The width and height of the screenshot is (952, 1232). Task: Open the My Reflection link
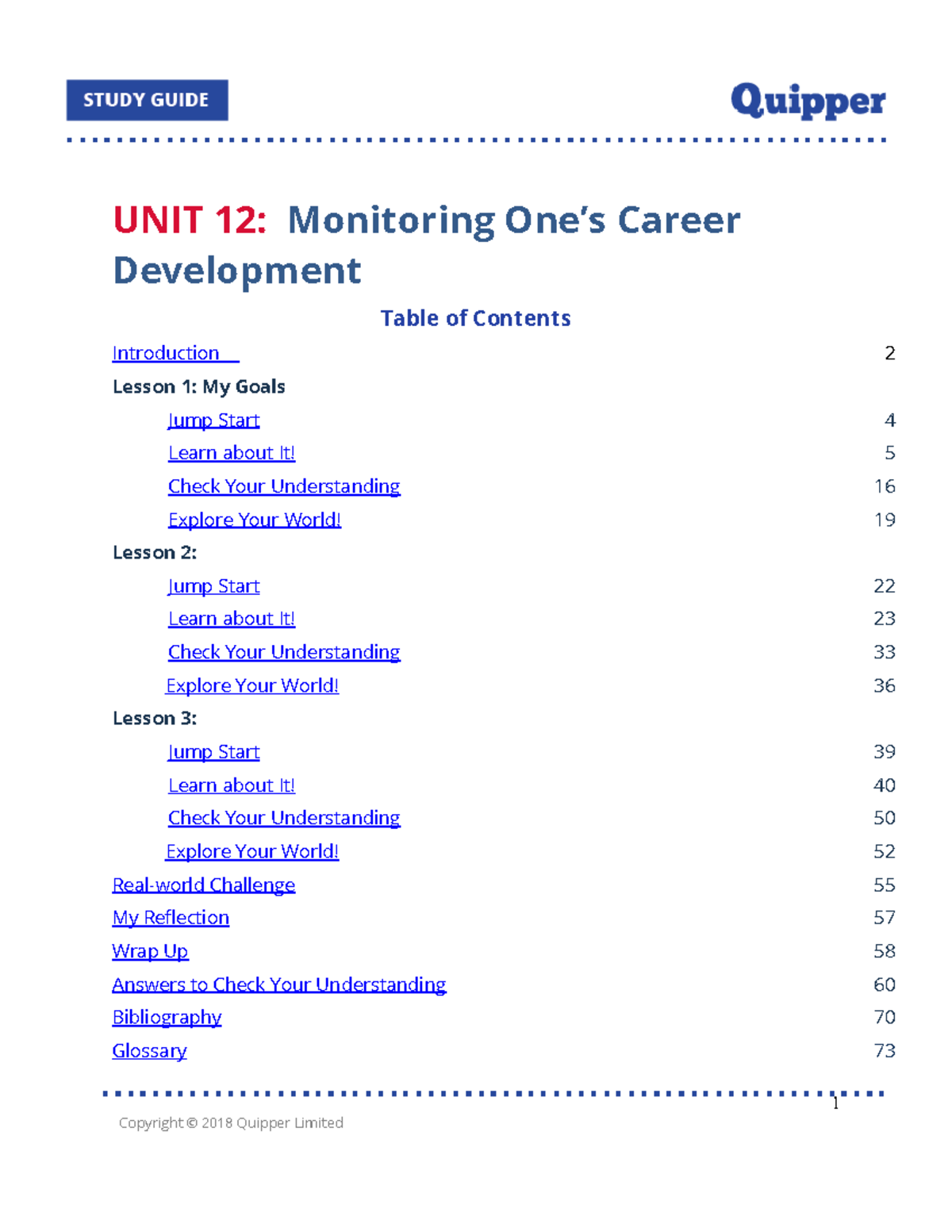tap(170, 918)
